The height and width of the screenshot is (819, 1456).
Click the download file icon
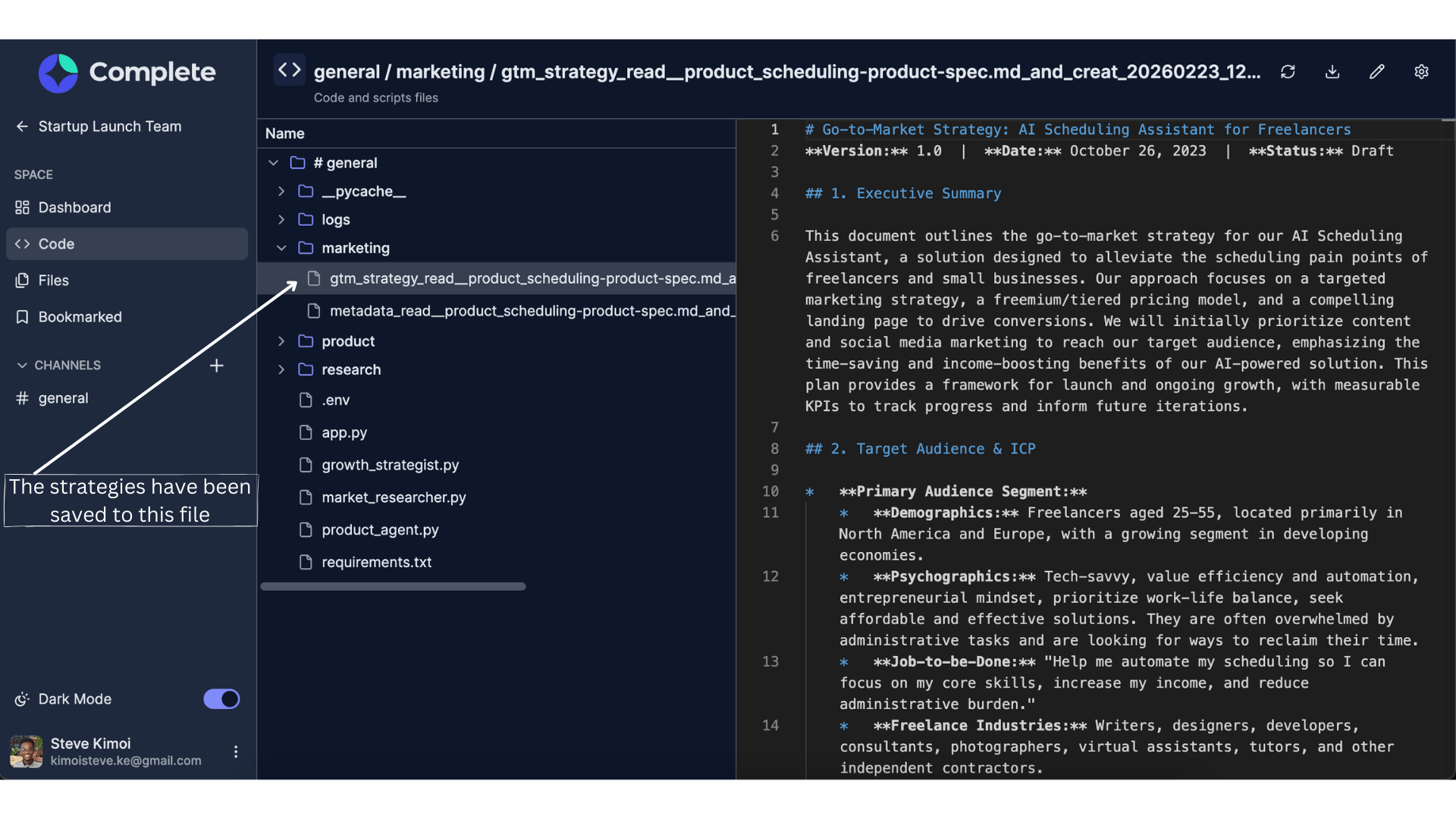point(1332,72)
